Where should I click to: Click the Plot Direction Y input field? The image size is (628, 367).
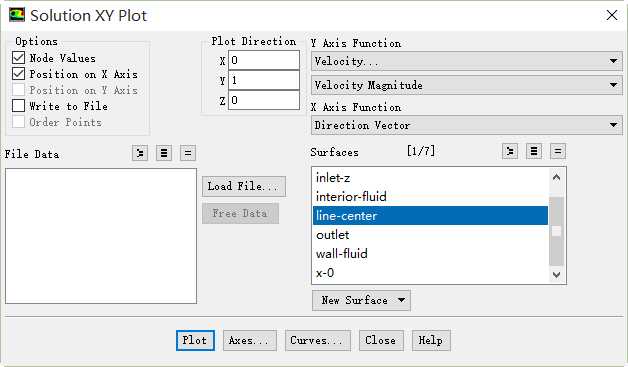click(x=264, y=80)
